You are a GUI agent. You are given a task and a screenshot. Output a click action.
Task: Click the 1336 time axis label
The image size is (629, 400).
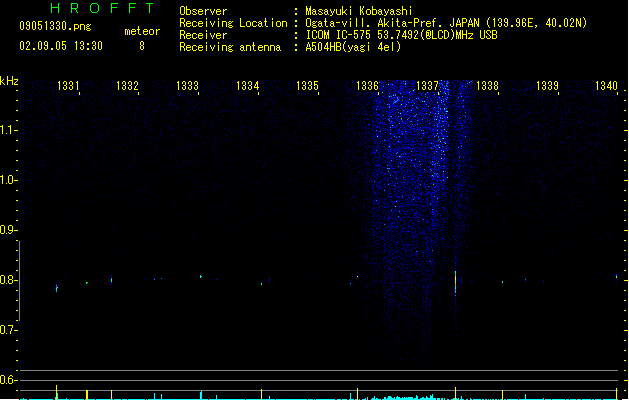[367, 86]
